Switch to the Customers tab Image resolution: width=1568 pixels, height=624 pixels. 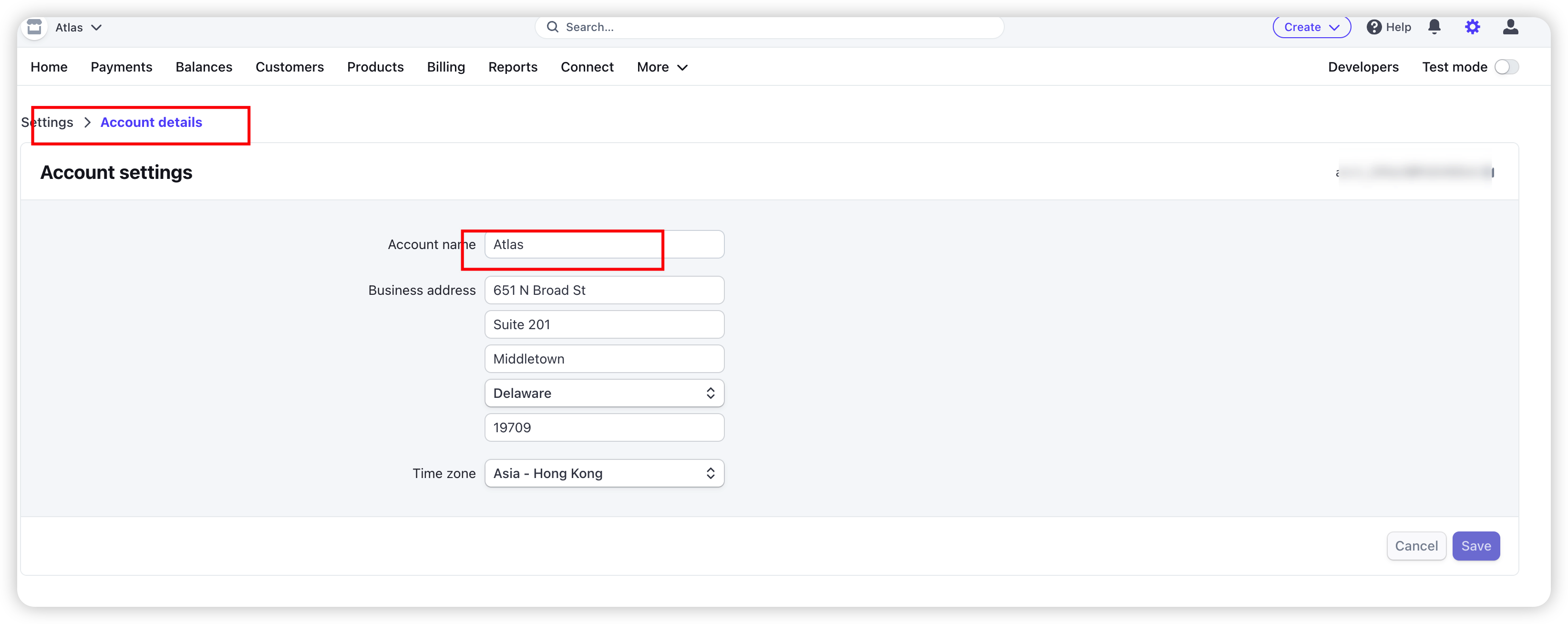point(289,67)
